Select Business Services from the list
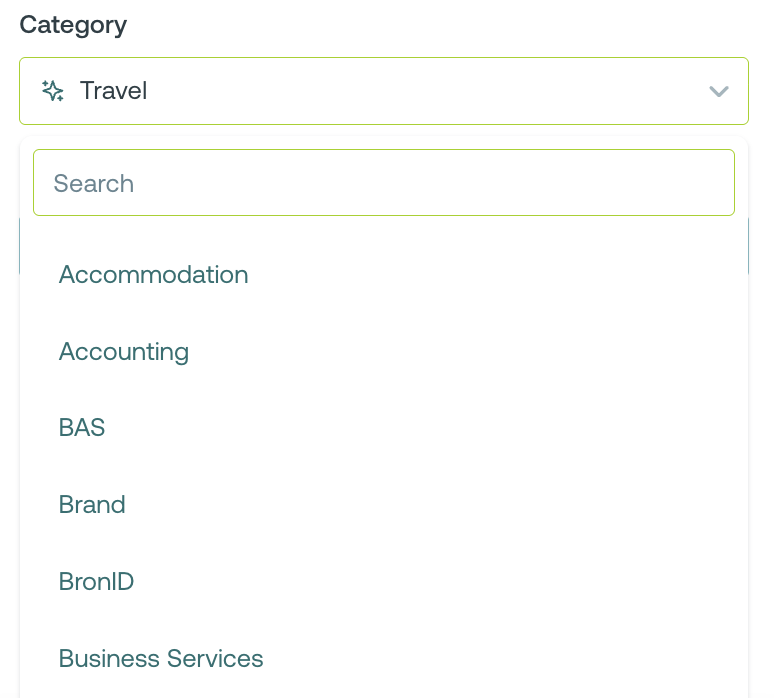This screenshot has width=774, height=698. point(161,658)
